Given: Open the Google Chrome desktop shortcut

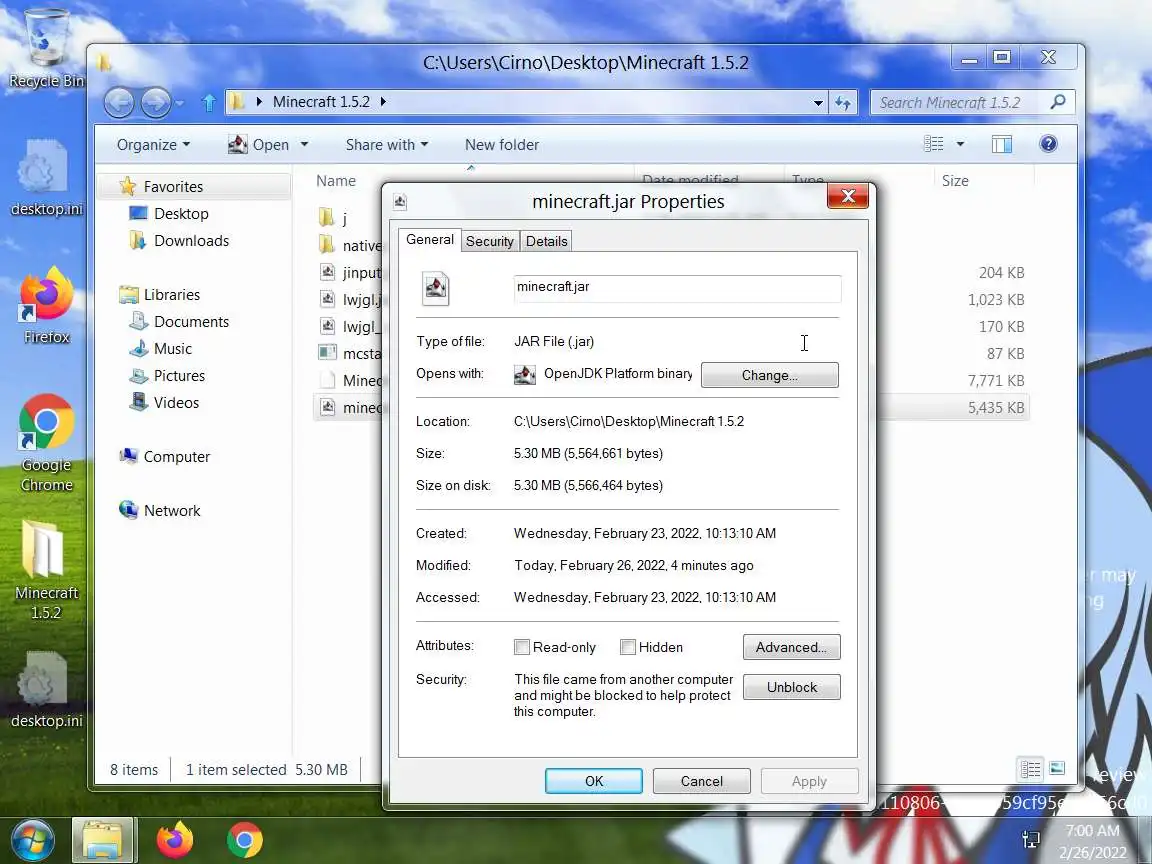Looking at the screenshot, I should click(x=46, y=442).
